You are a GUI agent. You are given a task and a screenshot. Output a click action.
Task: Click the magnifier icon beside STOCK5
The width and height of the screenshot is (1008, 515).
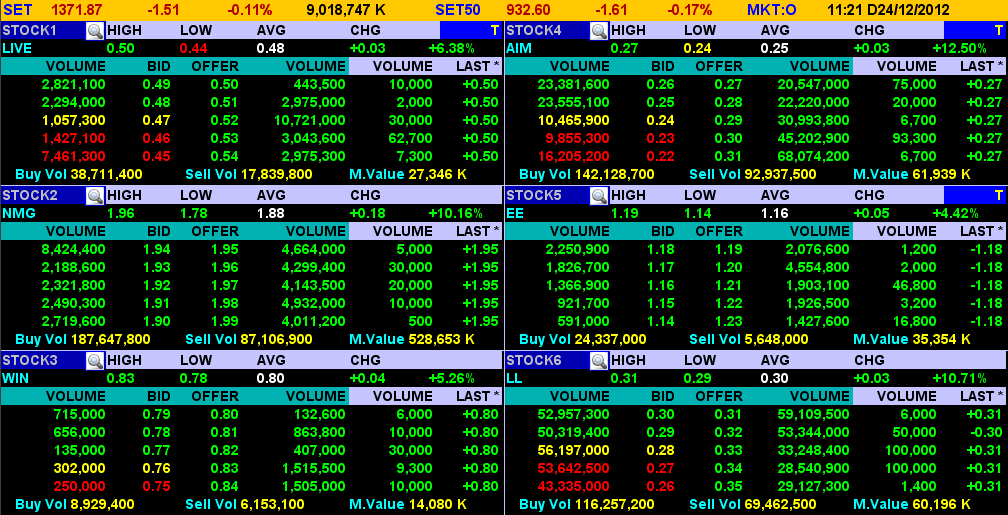point(599,195)
